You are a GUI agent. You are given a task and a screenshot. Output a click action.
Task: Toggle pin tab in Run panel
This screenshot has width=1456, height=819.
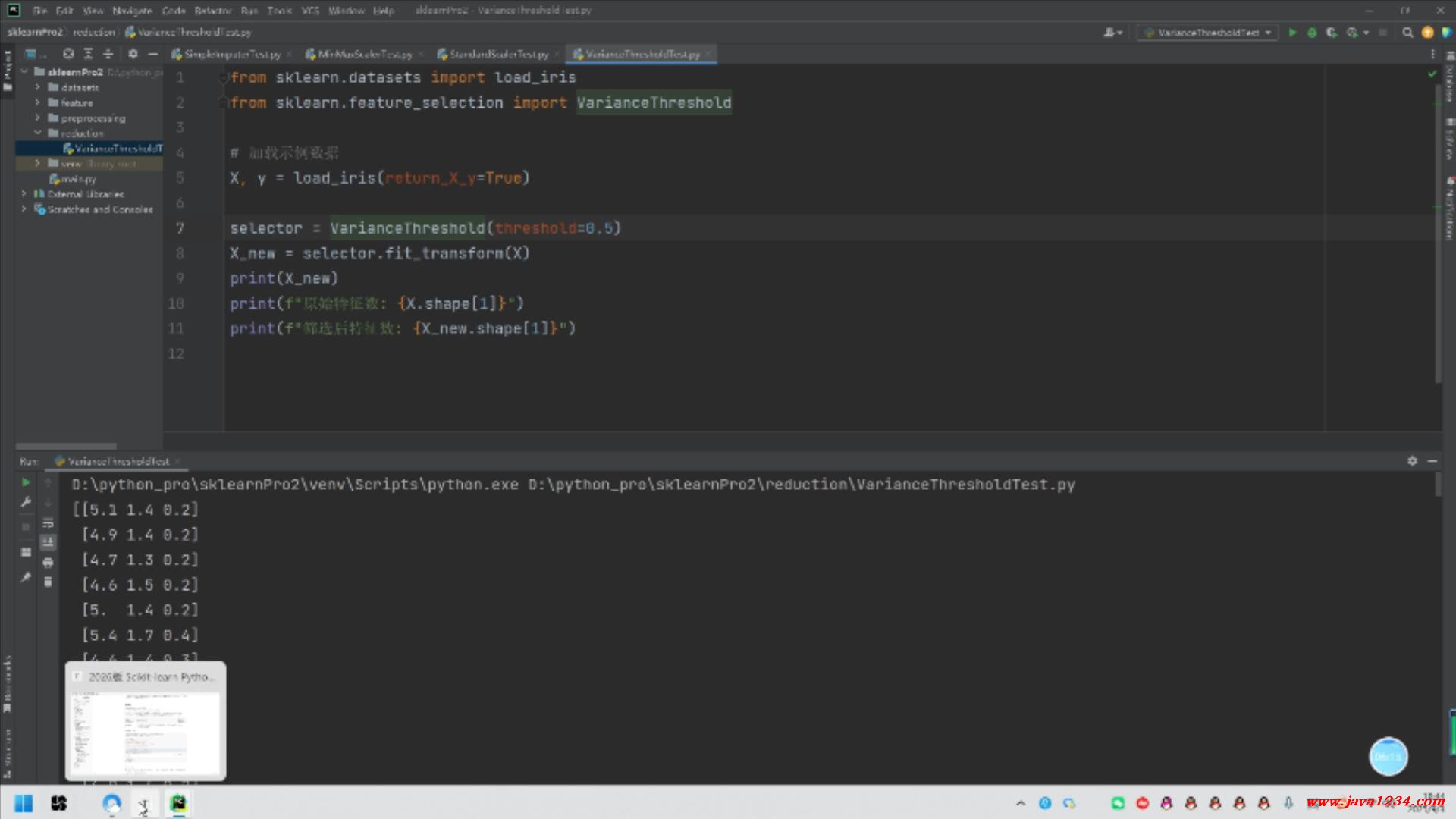(26, 577)
